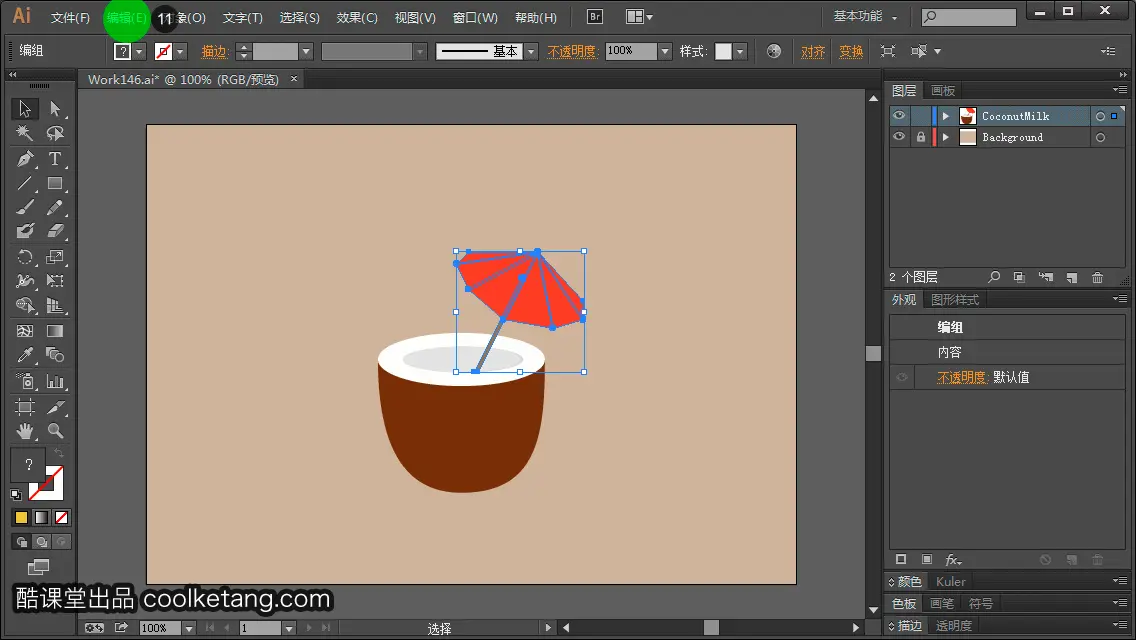Image resolution: width=1136 pixels, height=640 pixels.
Task: Open the 文件(F) menu
Action: pyautogui.click(x=70, y=17)
